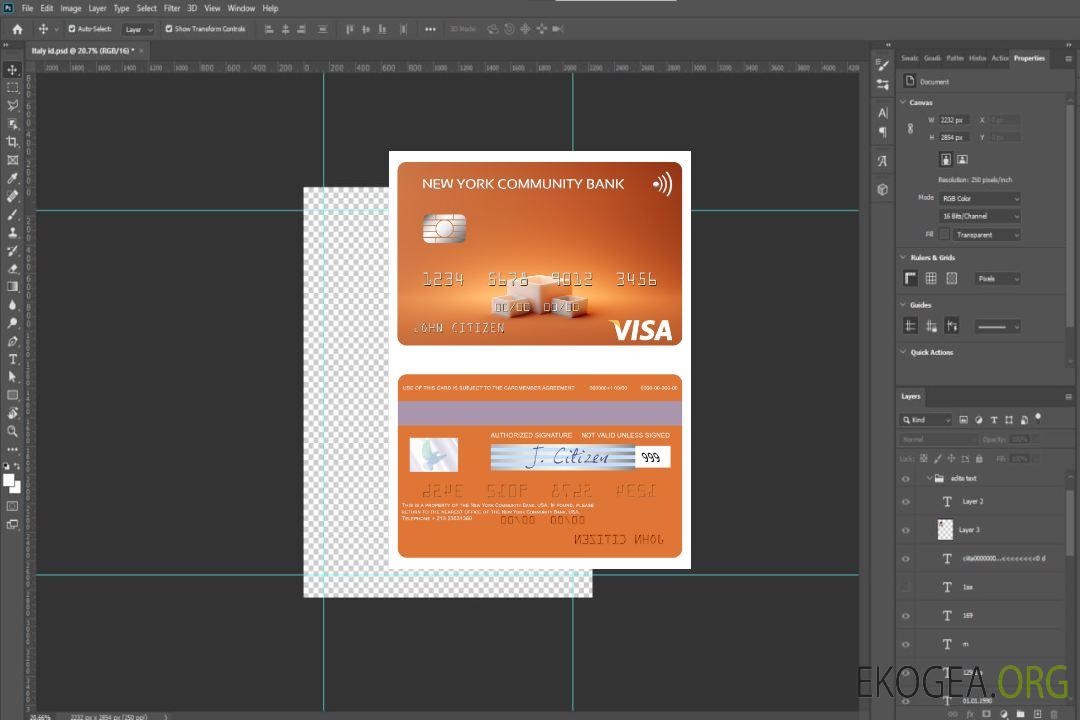Open the RGB Color mode dropdown
1080x720 pixels.
click(x=979, y=198)
